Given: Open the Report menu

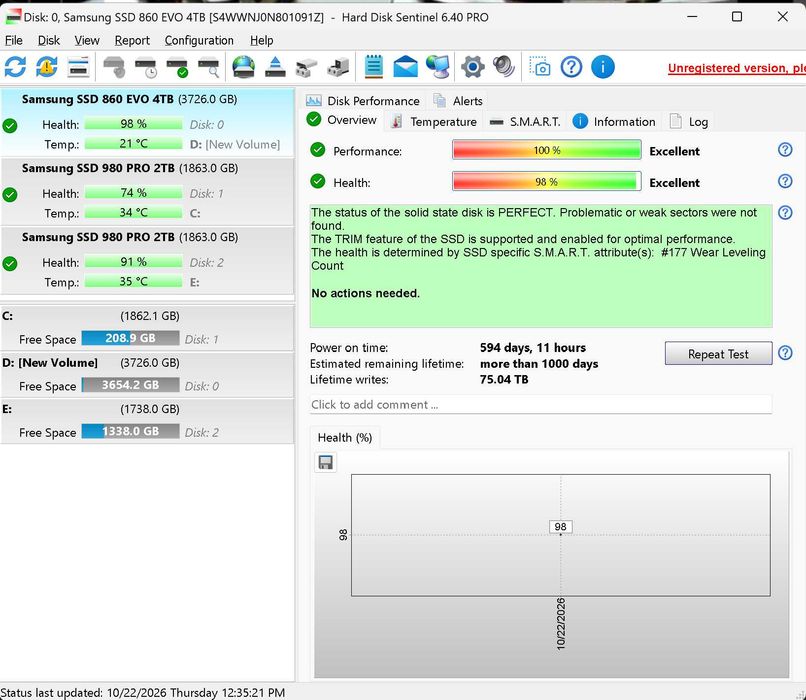Looking at the screenshot, I should (132, 40).
